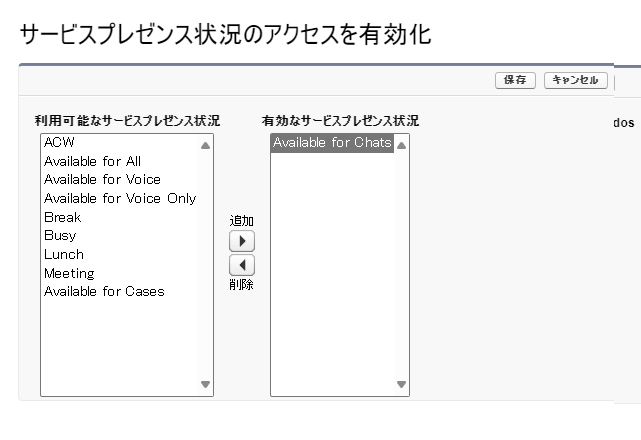641x440 pixels.
Task: Click the 保存 button
Action: click(x=515, y=80)
